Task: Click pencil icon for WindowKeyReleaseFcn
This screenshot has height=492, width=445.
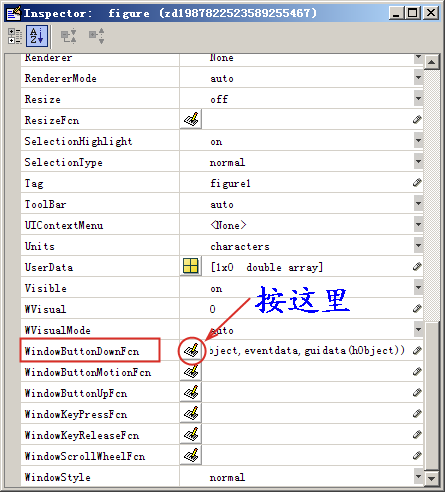Action: point(417,434)
